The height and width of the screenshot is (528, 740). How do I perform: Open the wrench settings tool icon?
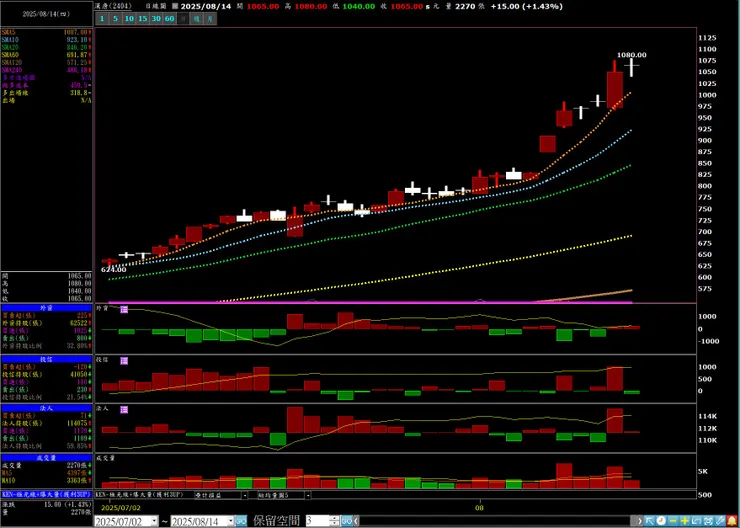click(x=720, y=521)
